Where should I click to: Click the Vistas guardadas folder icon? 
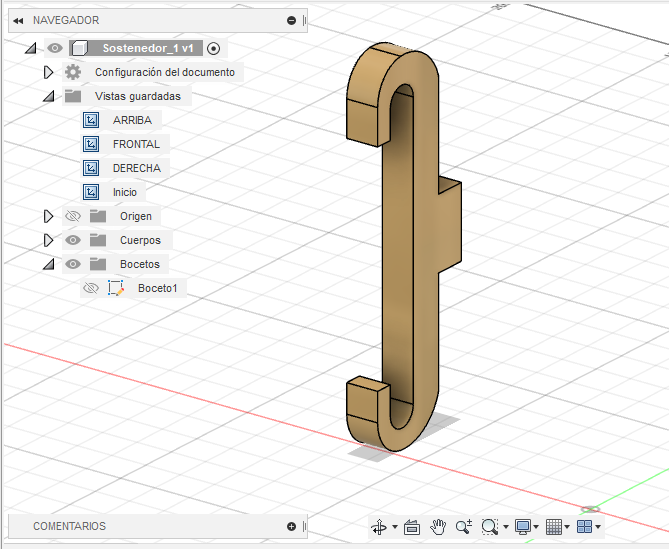(73, 96)
